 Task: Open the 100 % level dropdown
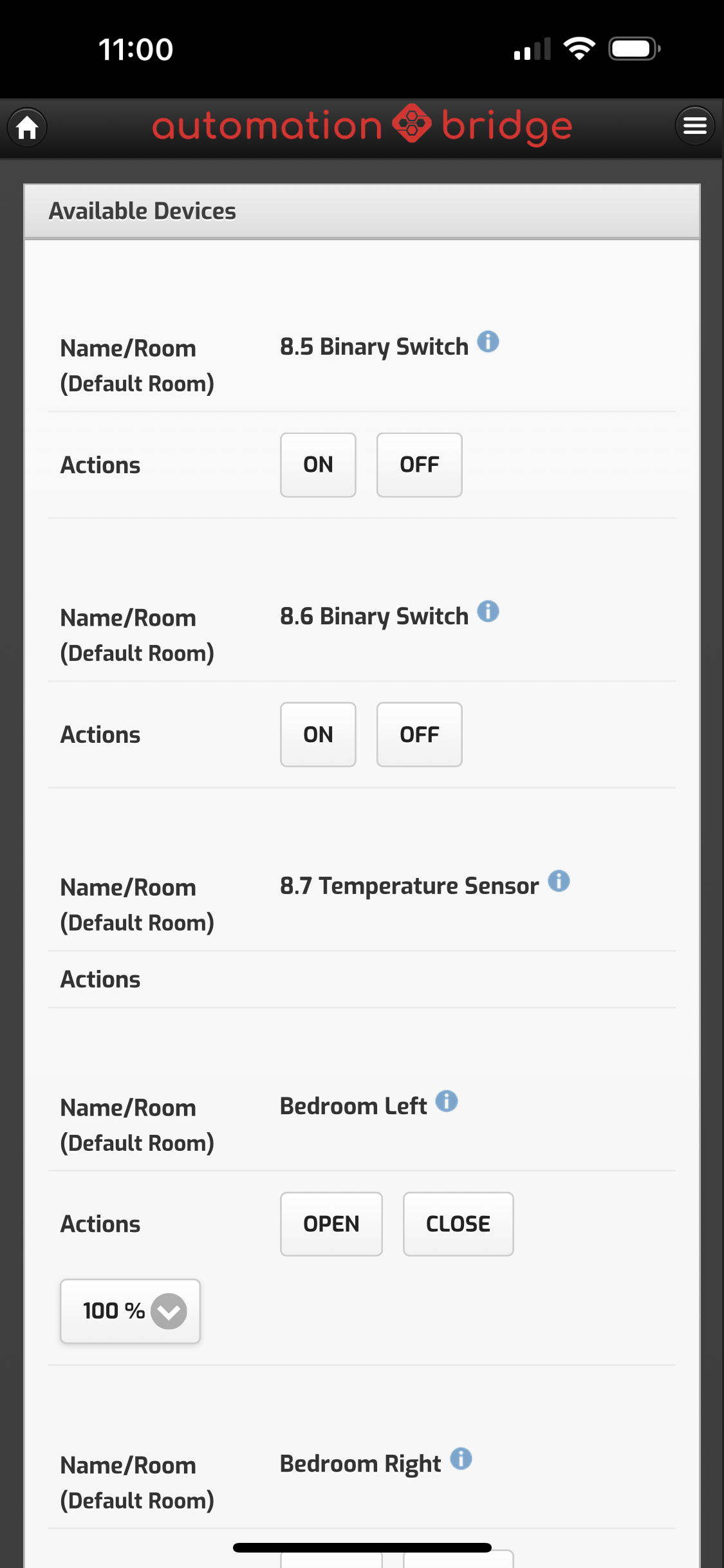[131, 1311]
